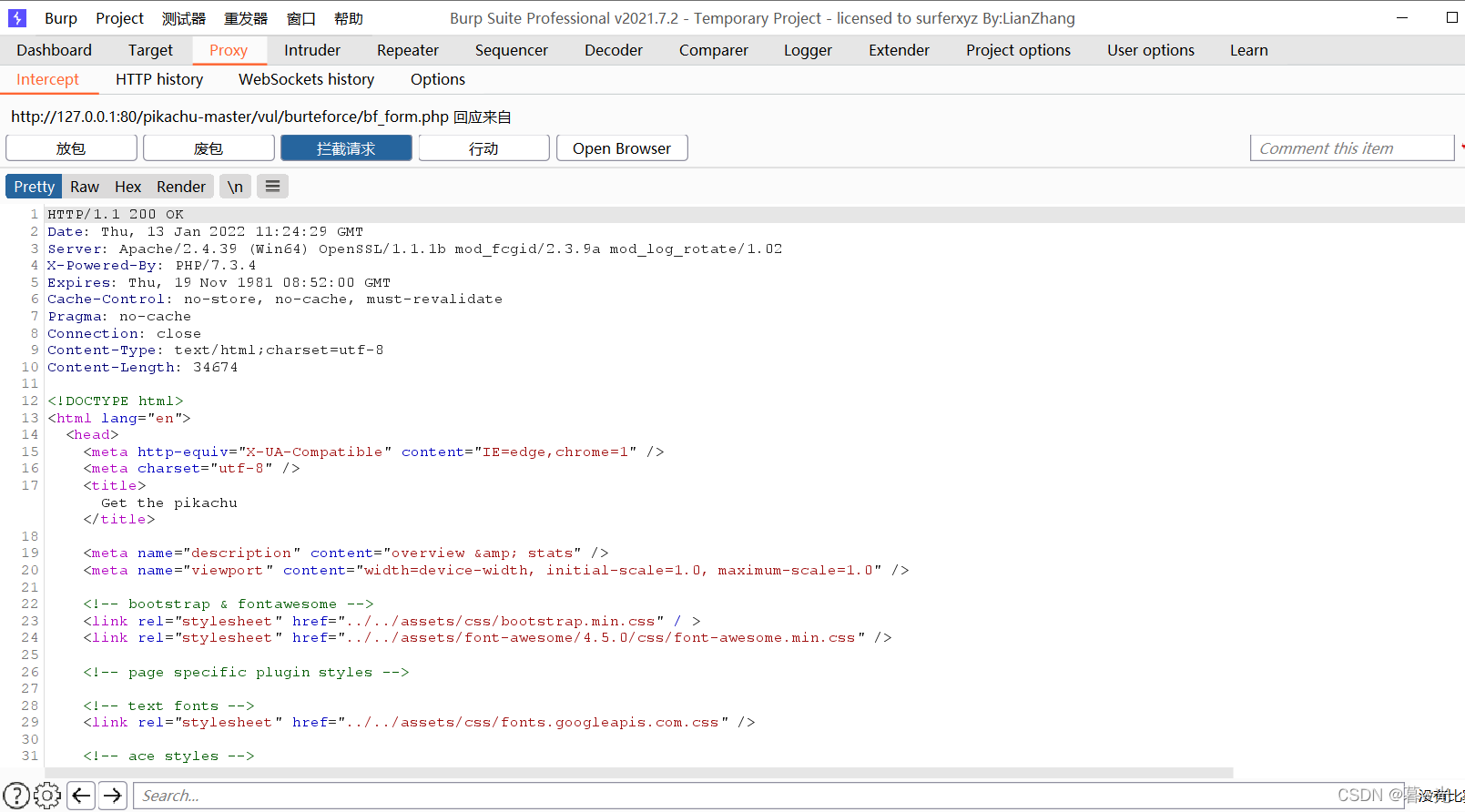Go to next search match arrow
Screen dimensions: 1465x812
click(x=113, y=796)
